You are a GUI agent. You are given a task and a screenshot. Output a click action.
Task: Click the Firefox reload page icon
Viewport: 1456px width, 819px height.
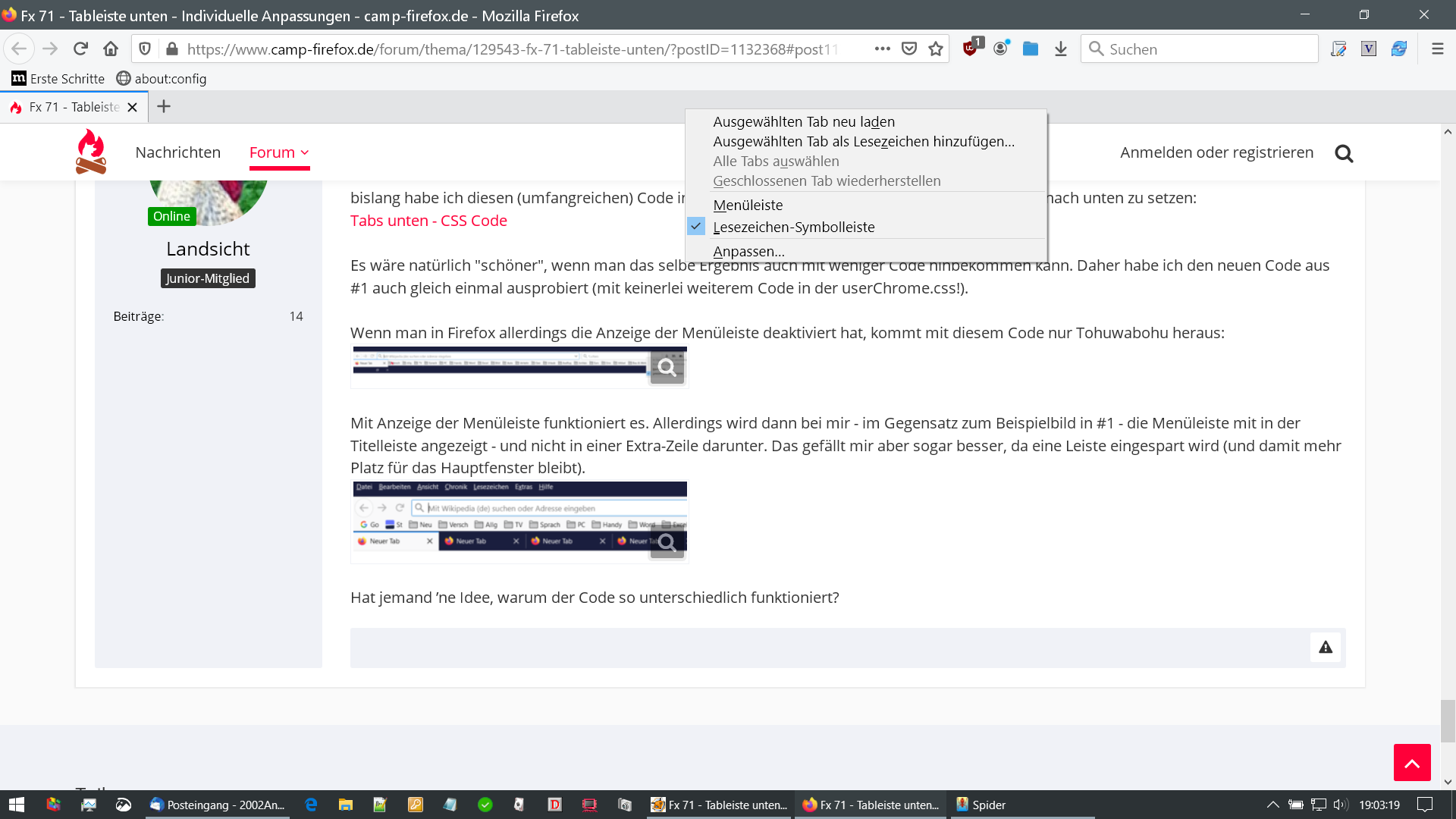80,49
